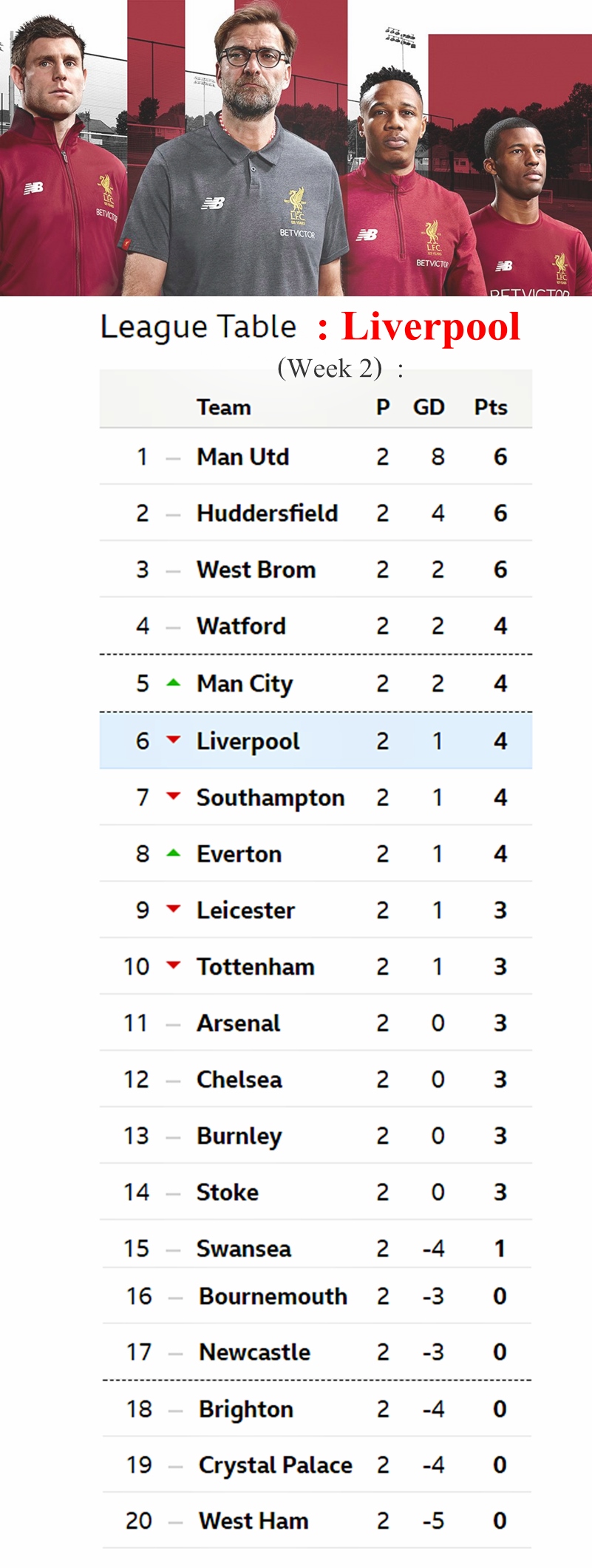Open the Huddersfield team link
The image size is (592, 1568).
coord(268,513)
